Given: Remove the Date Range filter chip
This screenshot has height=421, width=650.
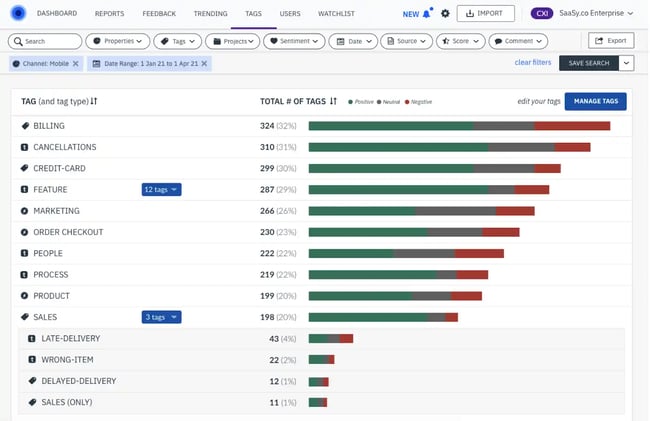Looking at the screenshot, I should pos(205,63).
